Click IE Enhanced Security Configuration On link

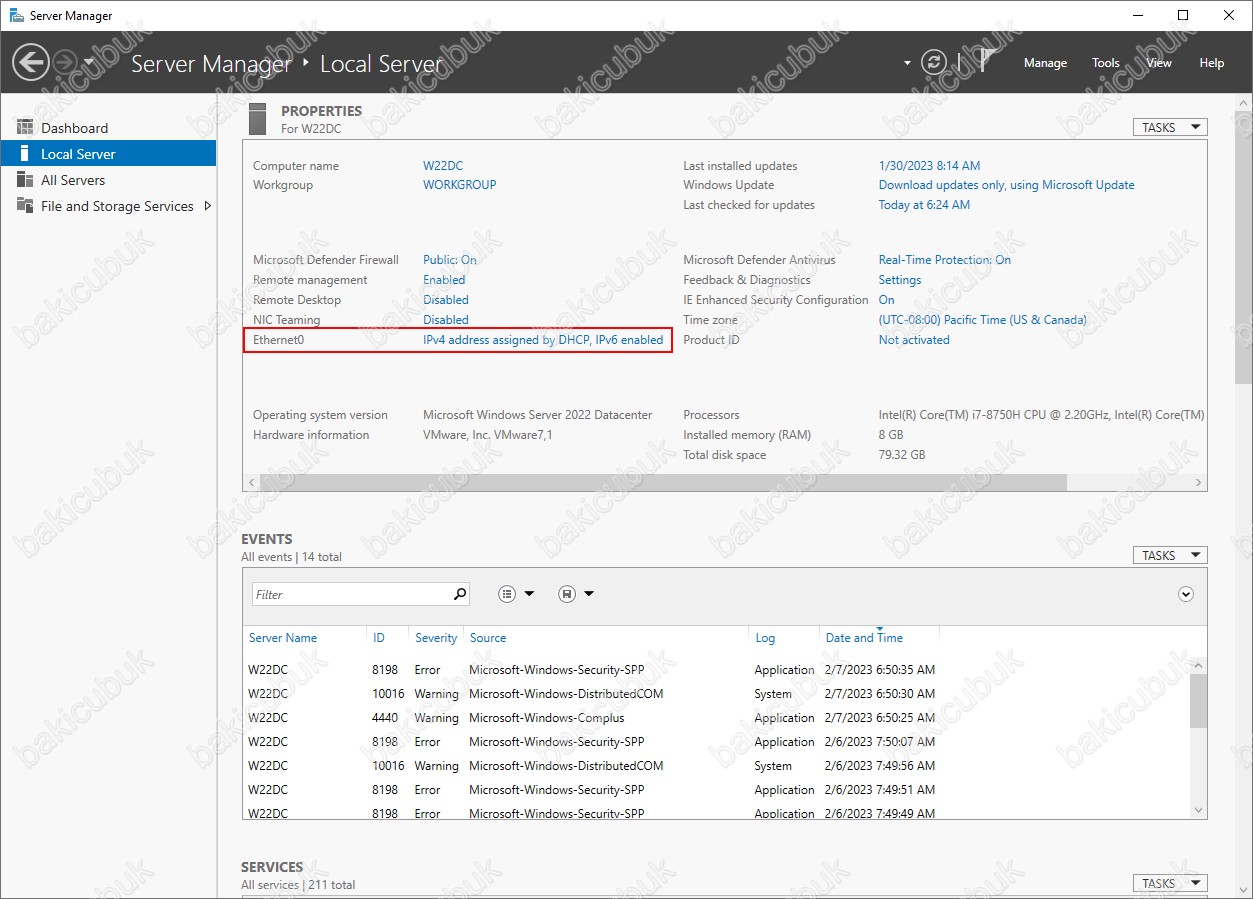(886, 300)
